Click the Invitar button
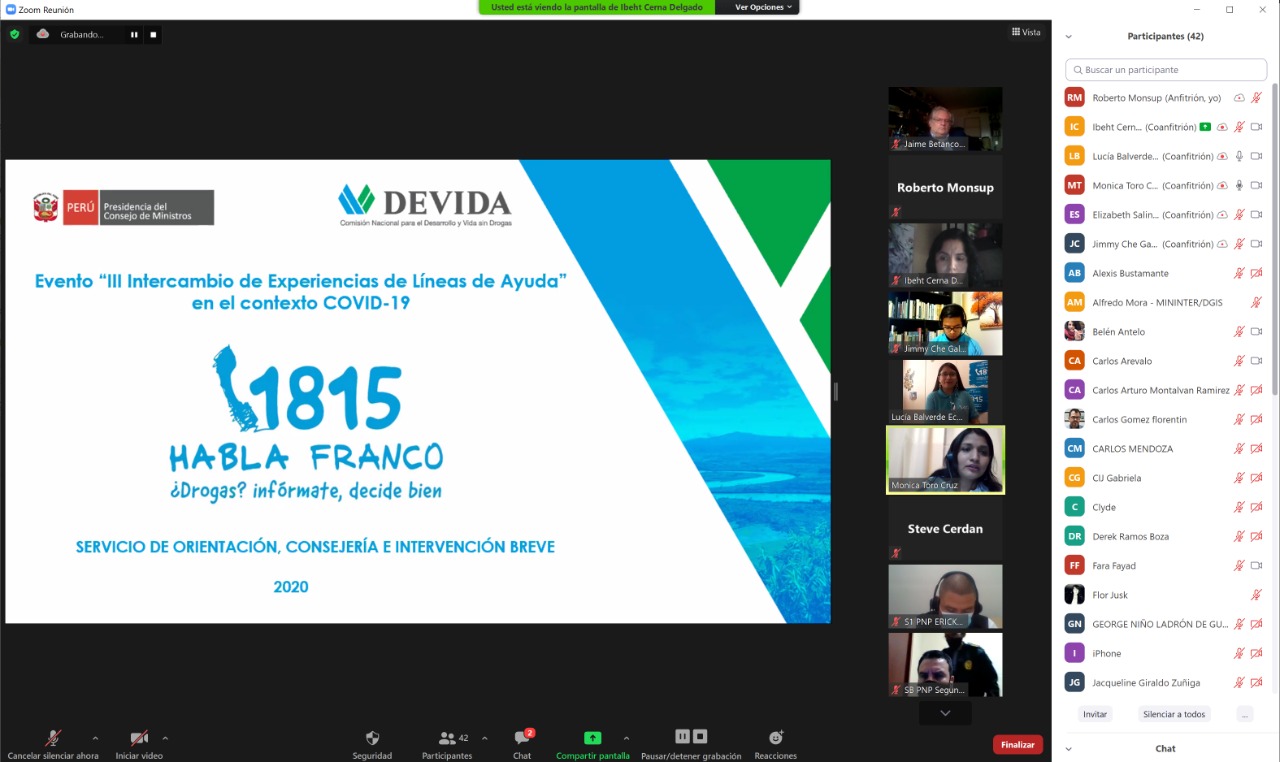Image resolution: width=1280 pixels, height=762 pixels. (1095, 714)
